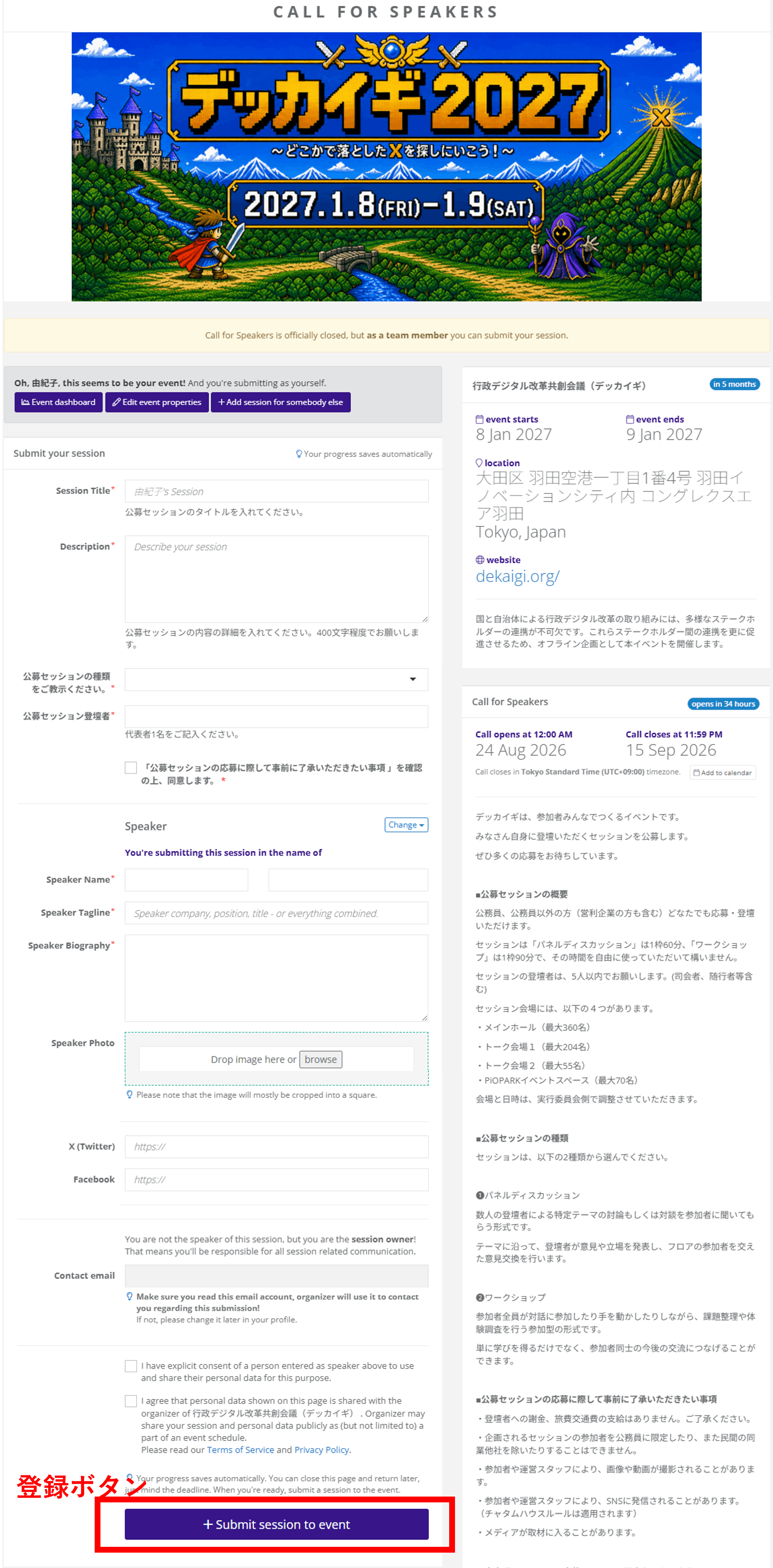Click the Contact email field
773x1568 pixels.
(x=276, y=1276)
